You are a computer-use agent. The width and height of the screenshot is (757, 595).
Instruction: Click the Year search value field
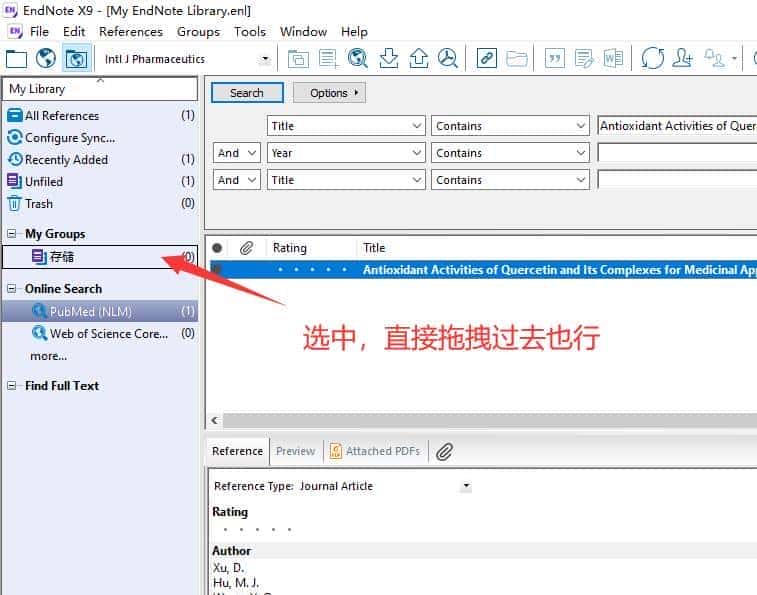point(677,153)
